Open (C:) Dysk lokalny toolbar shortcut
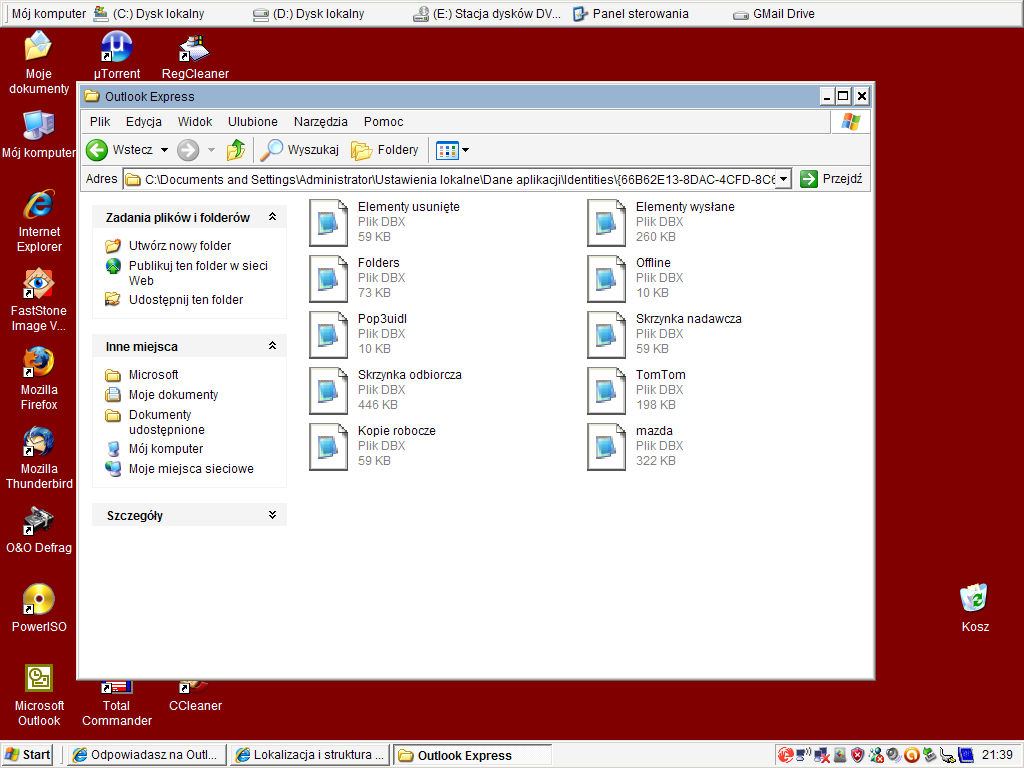 point(148,14)
